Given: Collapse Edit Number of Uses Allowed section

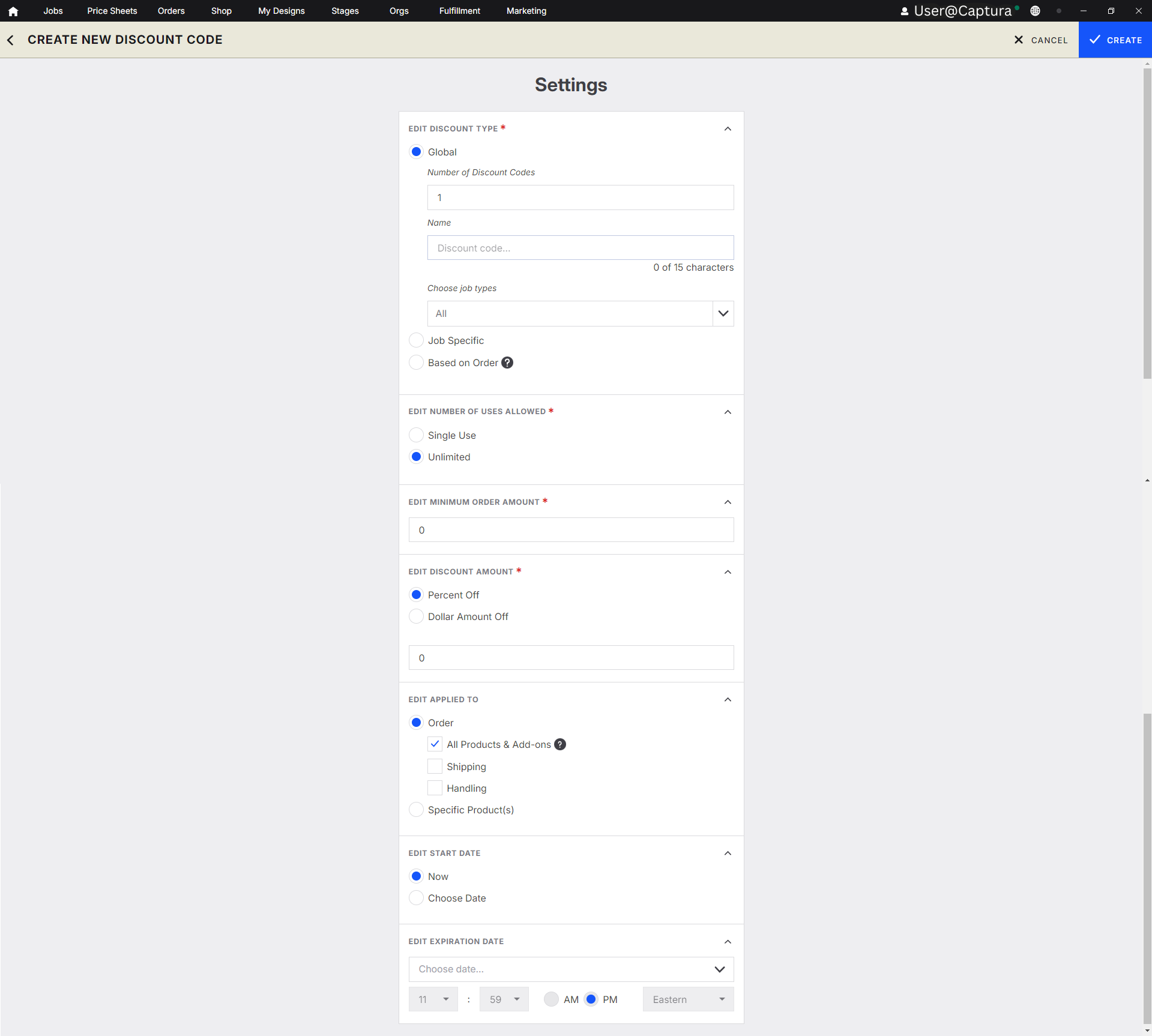Looking at the screenshot, I should pos(728,412).
